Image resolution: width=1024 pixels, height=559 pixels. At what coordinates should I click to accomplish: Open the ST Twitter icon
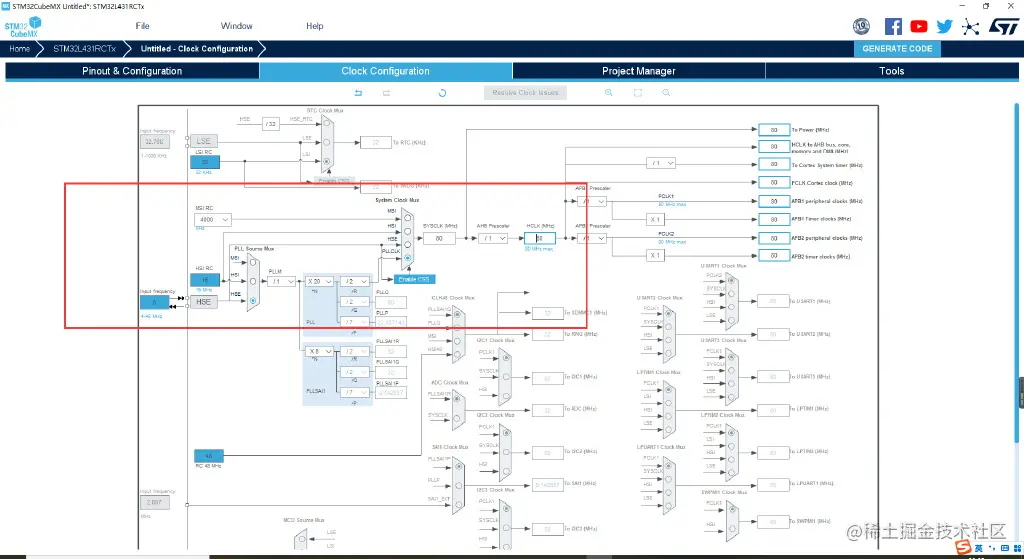click(x=944, y=26)
